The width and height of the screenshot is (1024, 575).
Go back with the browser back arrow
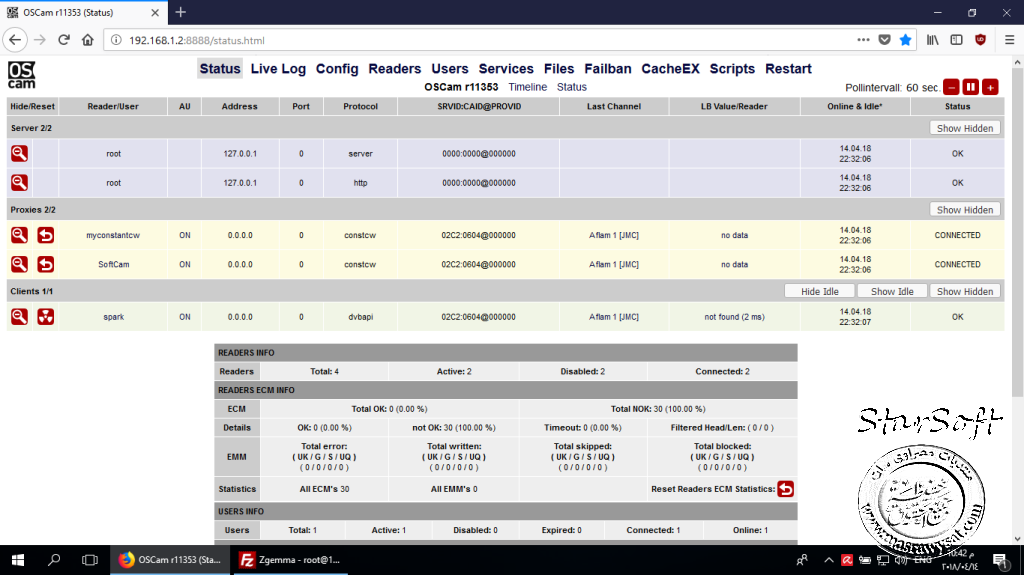(15, 40)
